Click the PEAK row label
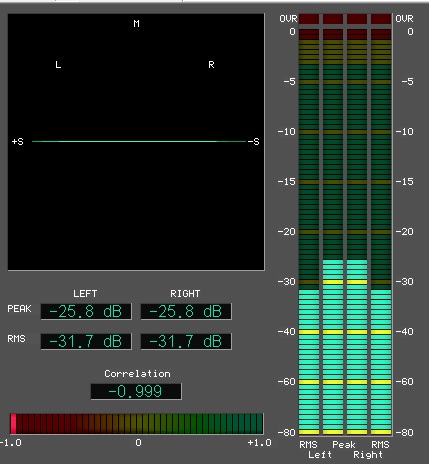 pyautogui.click(x=19, y=309)
